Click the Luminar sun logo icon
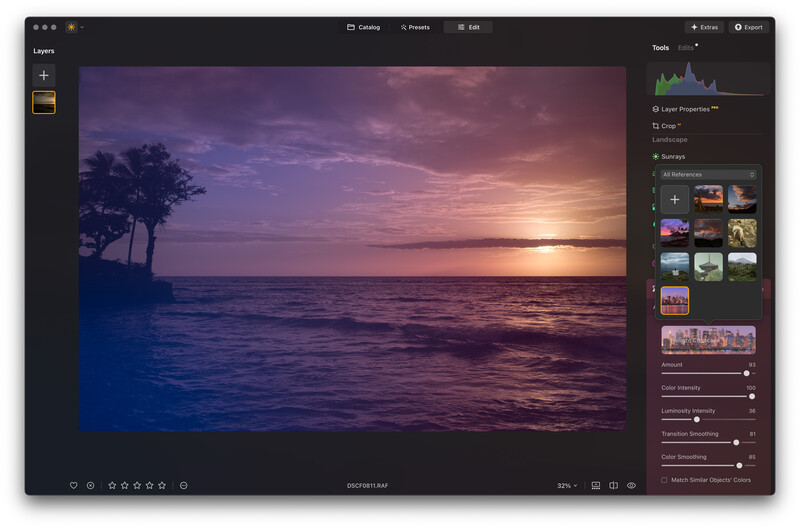This screenshot has width=800, height=528. (x=71, y=27)
